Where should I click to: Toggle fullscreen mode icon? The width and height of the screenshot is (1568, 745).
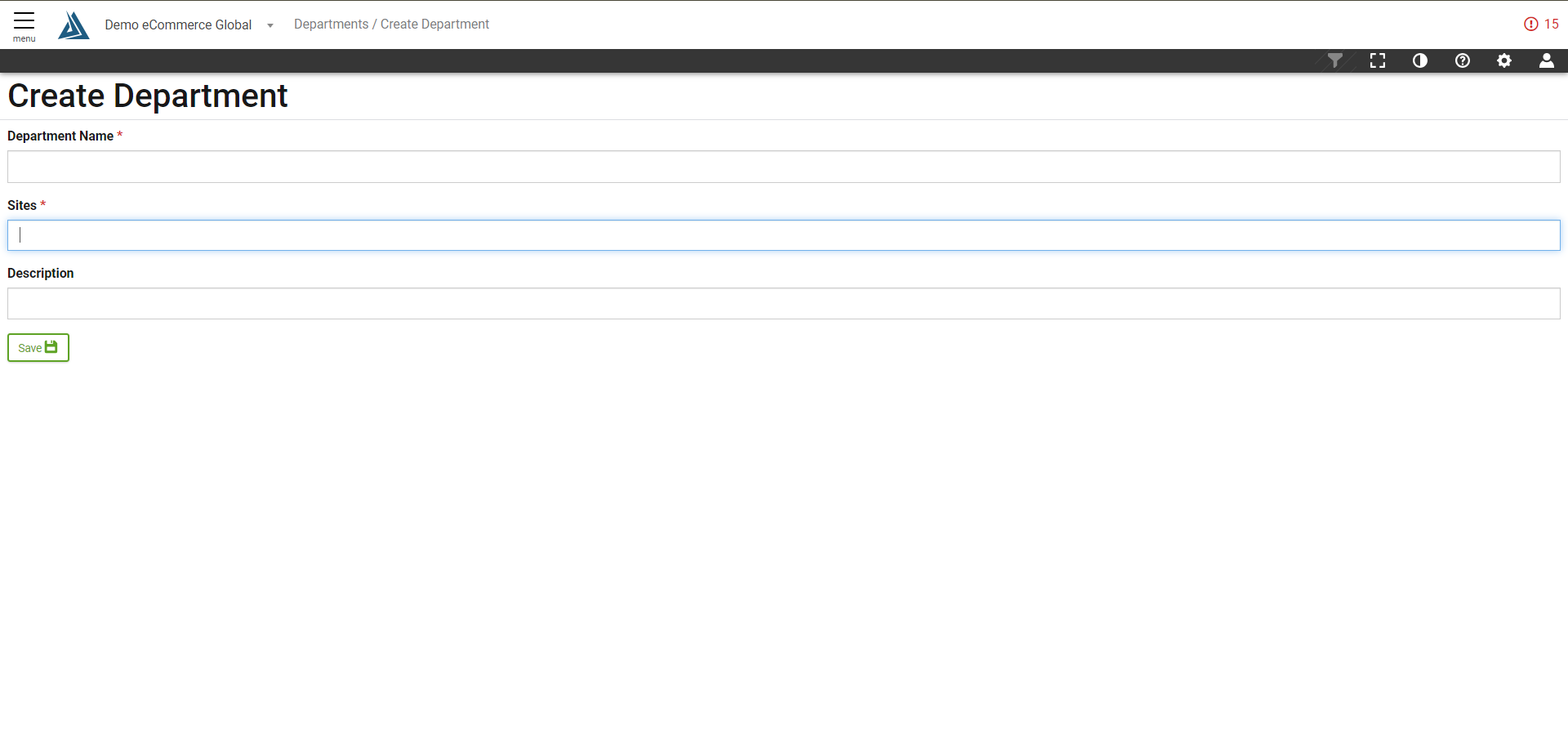pos(1378,60)
